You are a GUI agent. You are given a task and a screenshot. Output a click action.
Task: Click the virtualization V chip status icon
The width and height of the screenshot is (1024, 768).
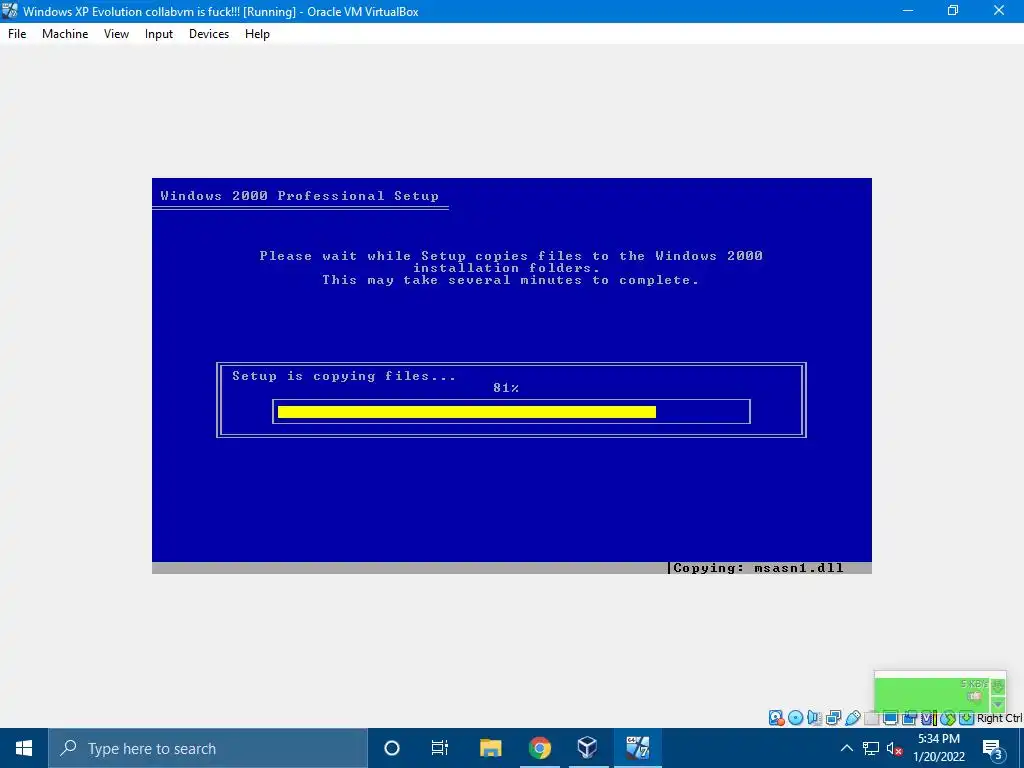[x=927, y=718]
